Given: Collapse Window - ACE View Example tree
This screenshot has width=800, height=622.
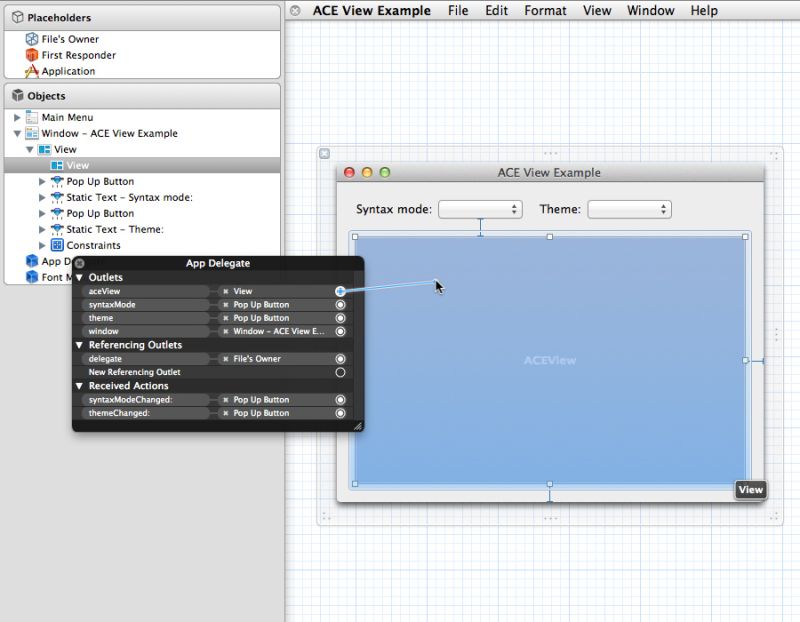Looking at the screenshot, I should [x=17, y=134].
